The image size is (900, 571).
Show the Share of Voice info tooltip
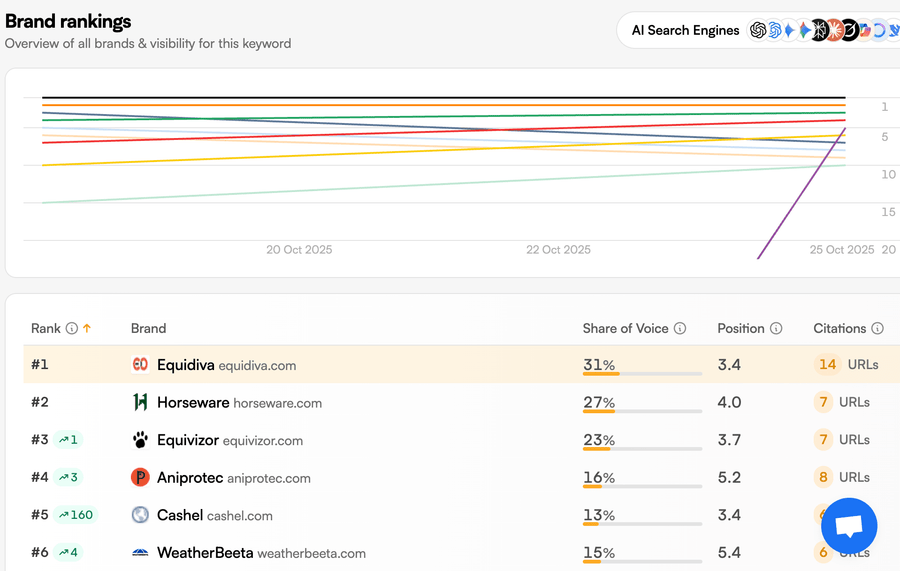[680, 328]
